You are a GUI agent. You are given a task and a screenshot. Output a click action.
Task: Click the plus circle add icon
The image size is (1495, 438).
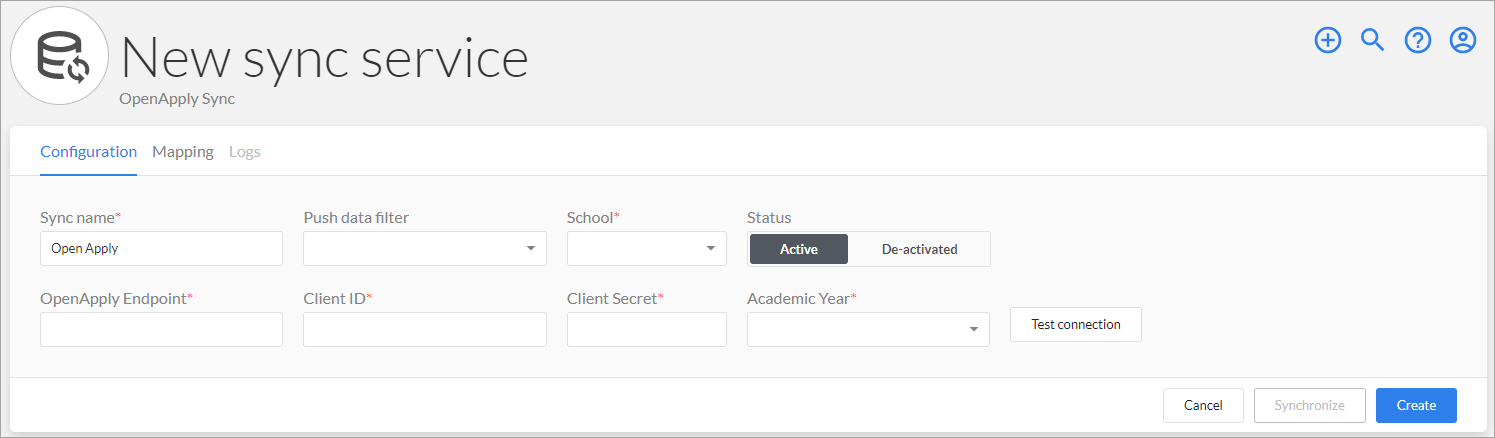1327,40
